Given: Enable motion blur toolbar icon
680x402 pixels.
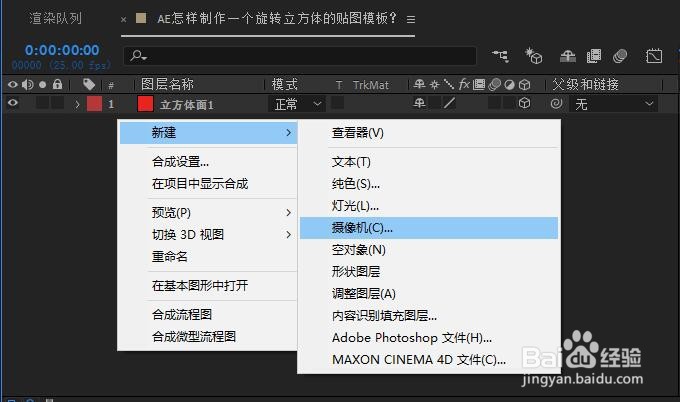Looking at the screenshot, I should [620, 56].
